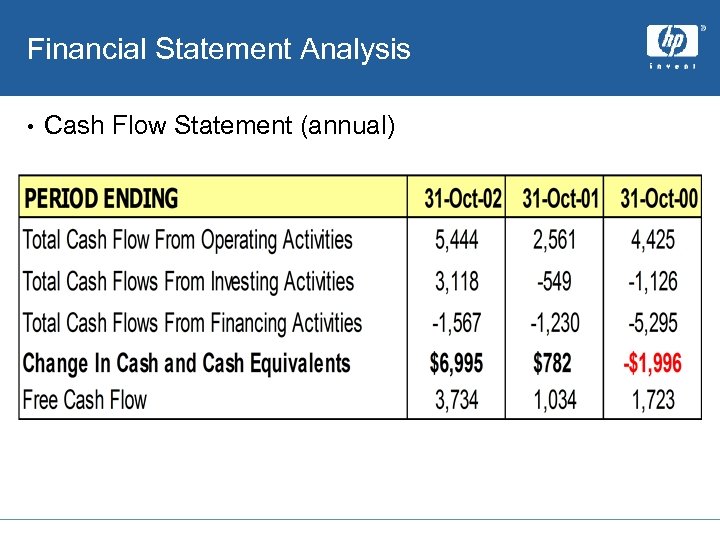The width and height of the screenshot is (720, 540).
Task: Click the -5,295 financing activities value
Action: 653,323
